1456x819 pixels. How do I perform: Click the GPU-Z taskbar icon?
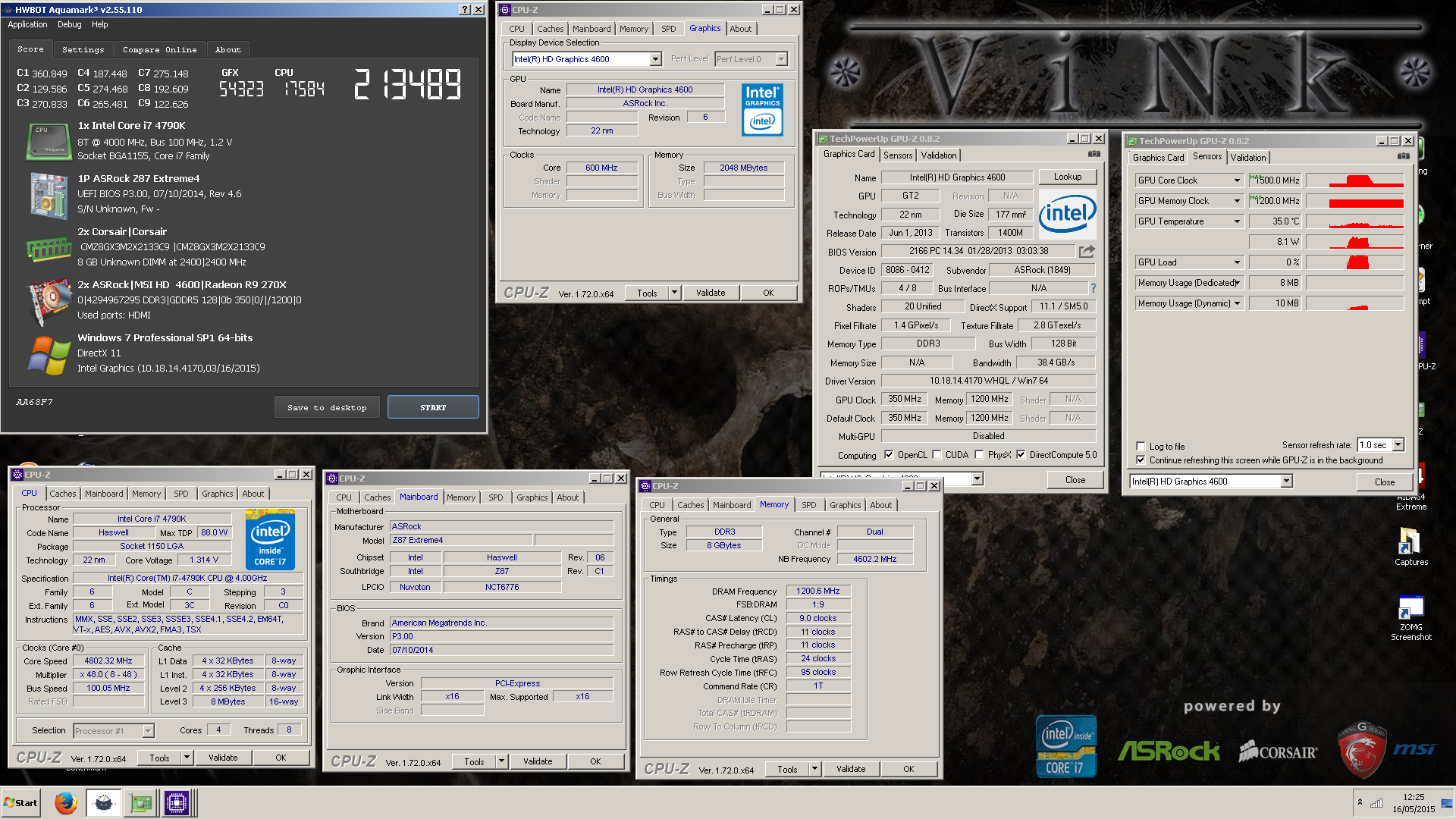pyautogui.click(x=140, y=802)
